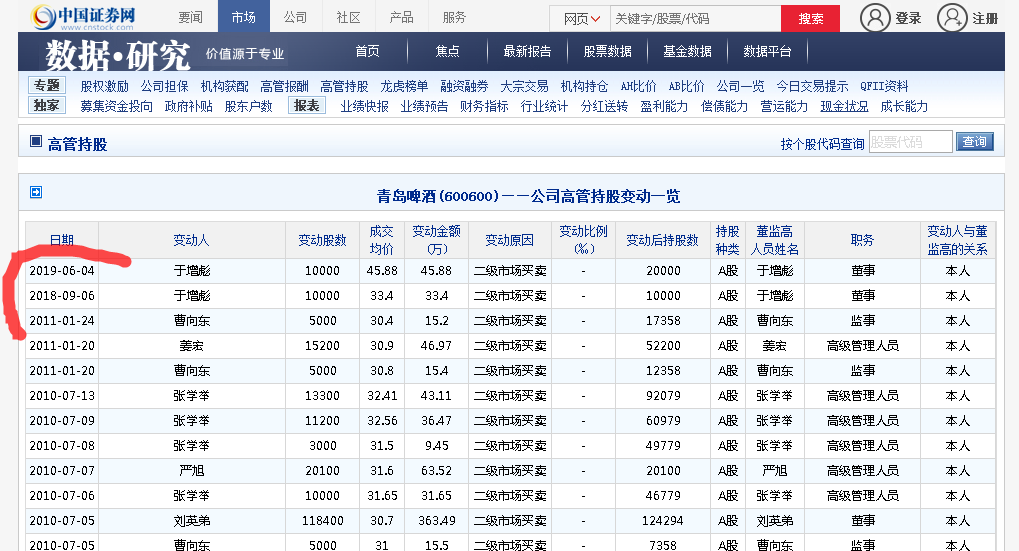Click the date cell 2018-09-06
This screenshot has height=551, width=1019.
[62, 296]
